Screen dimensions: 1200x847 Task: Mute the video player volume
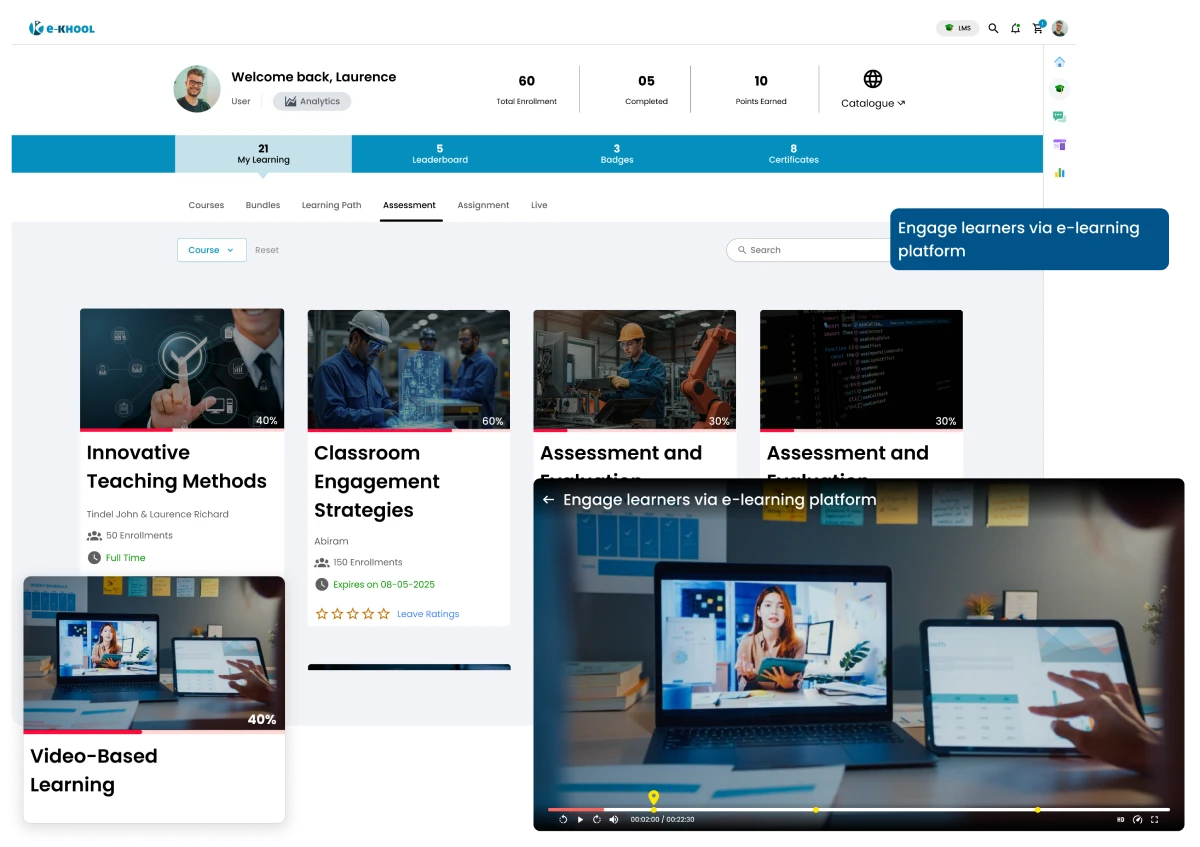coord(613,819)
